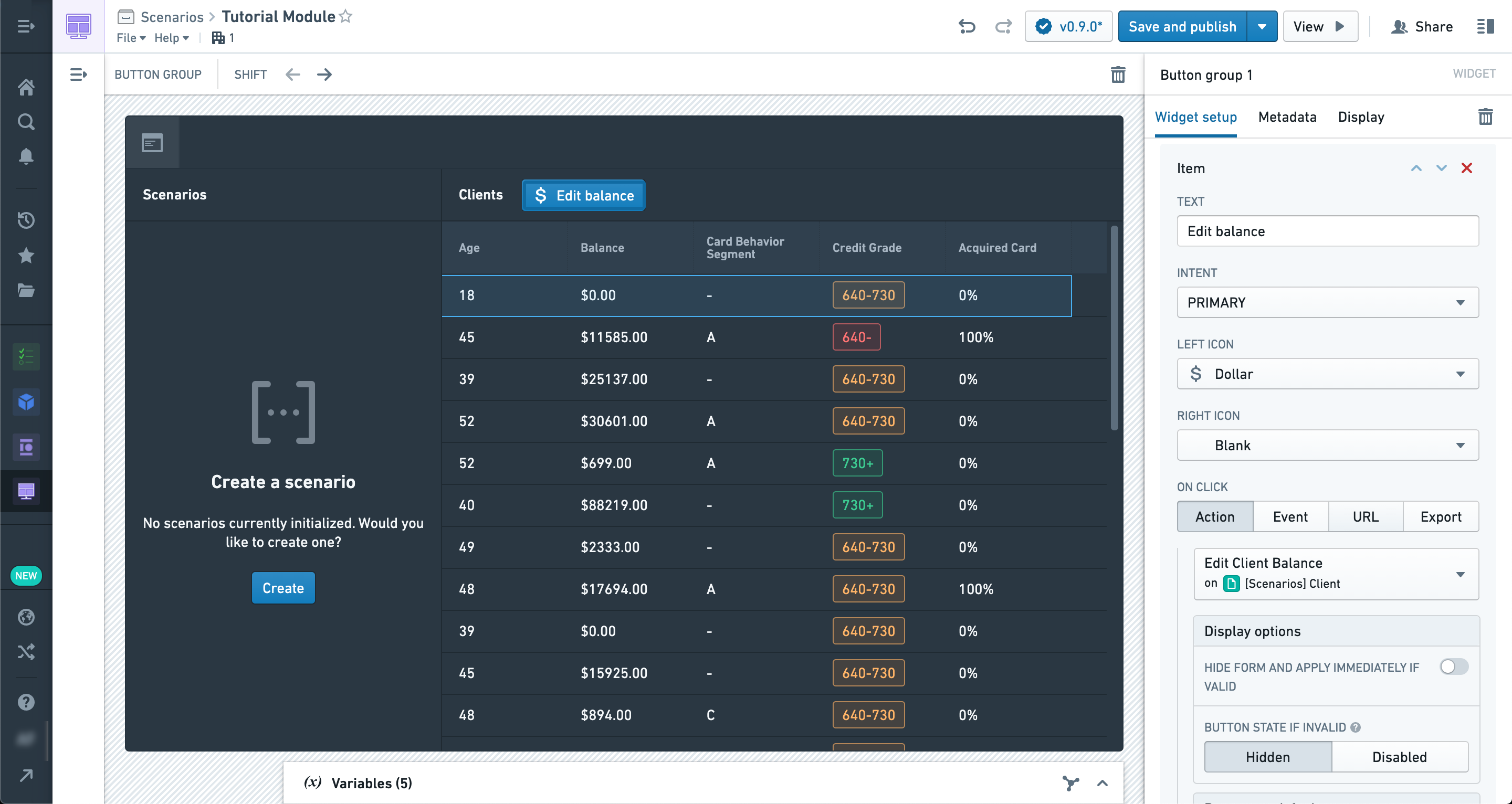Open variables dependency graph icon
Screen dimensions: 1512x804
click(x=1070, y=783)
